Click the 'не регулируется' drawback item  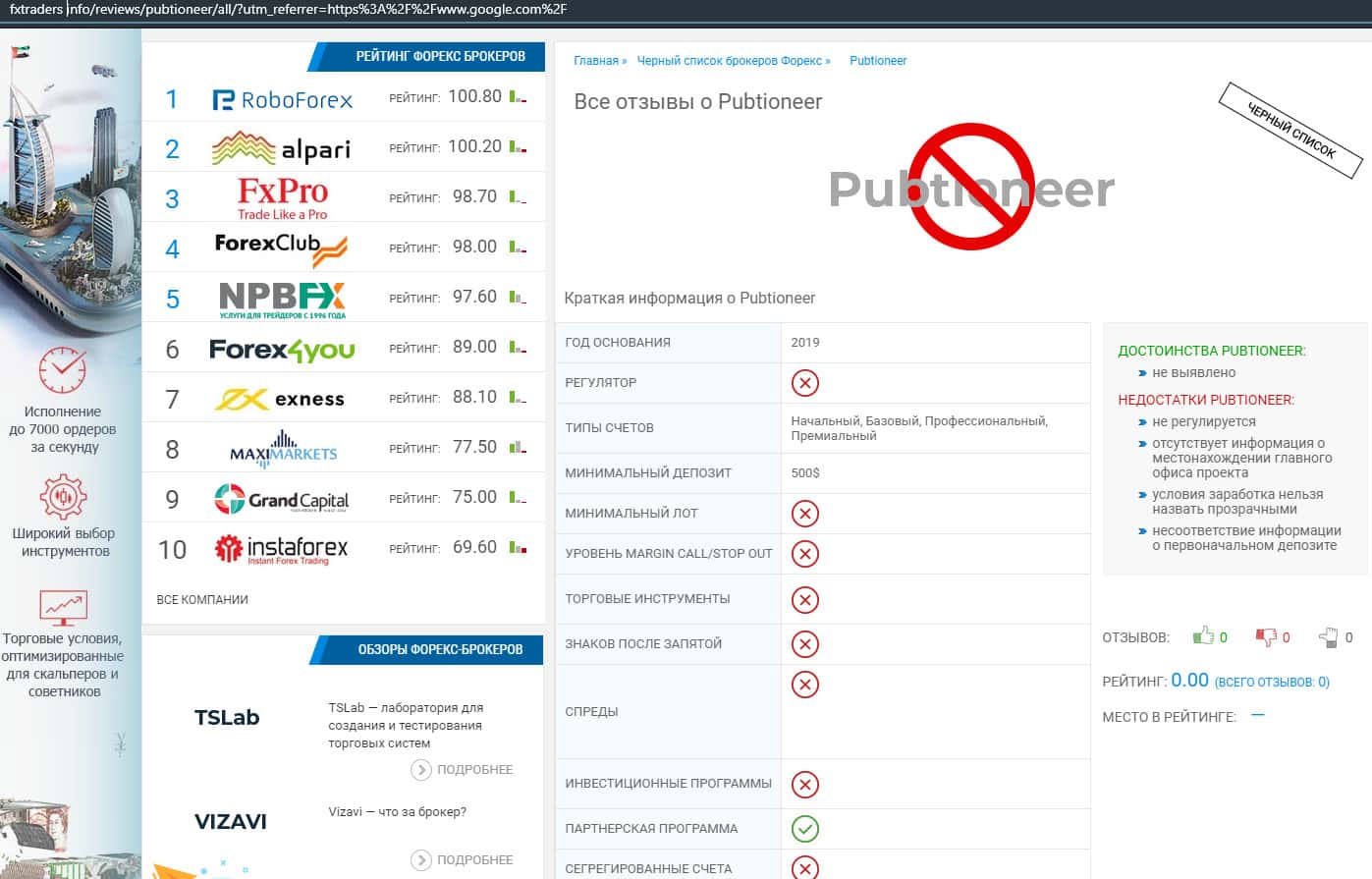1204,421
